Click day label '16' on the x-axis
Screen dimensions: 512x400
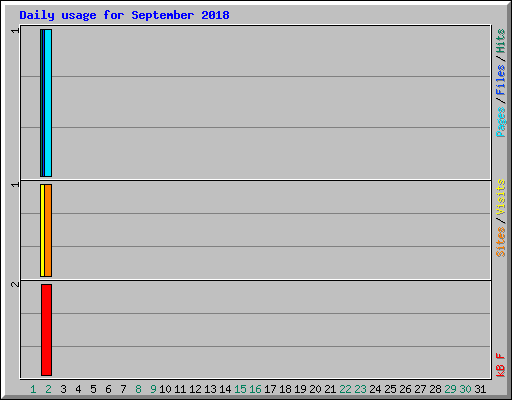coord(255,389)
